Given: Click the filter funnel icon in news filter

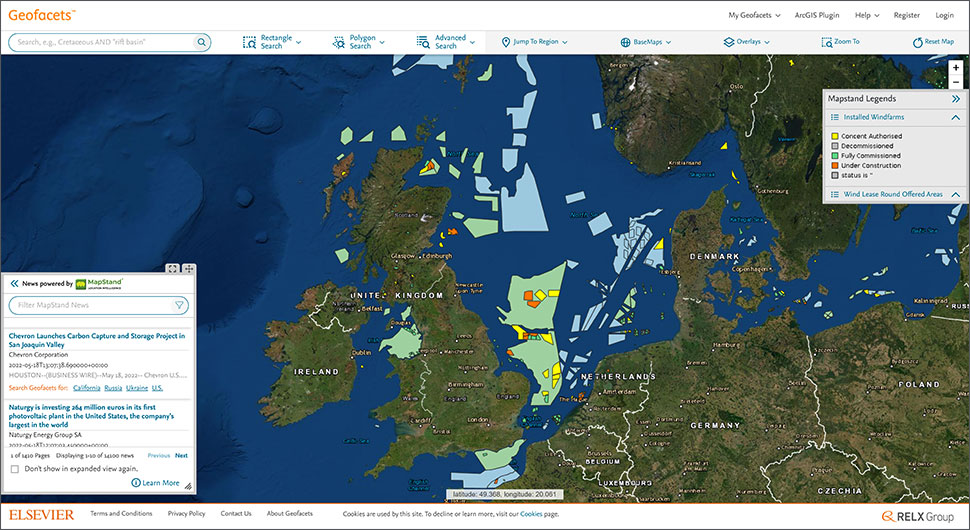Looking at the screenshot, I should tap(179, 305).
